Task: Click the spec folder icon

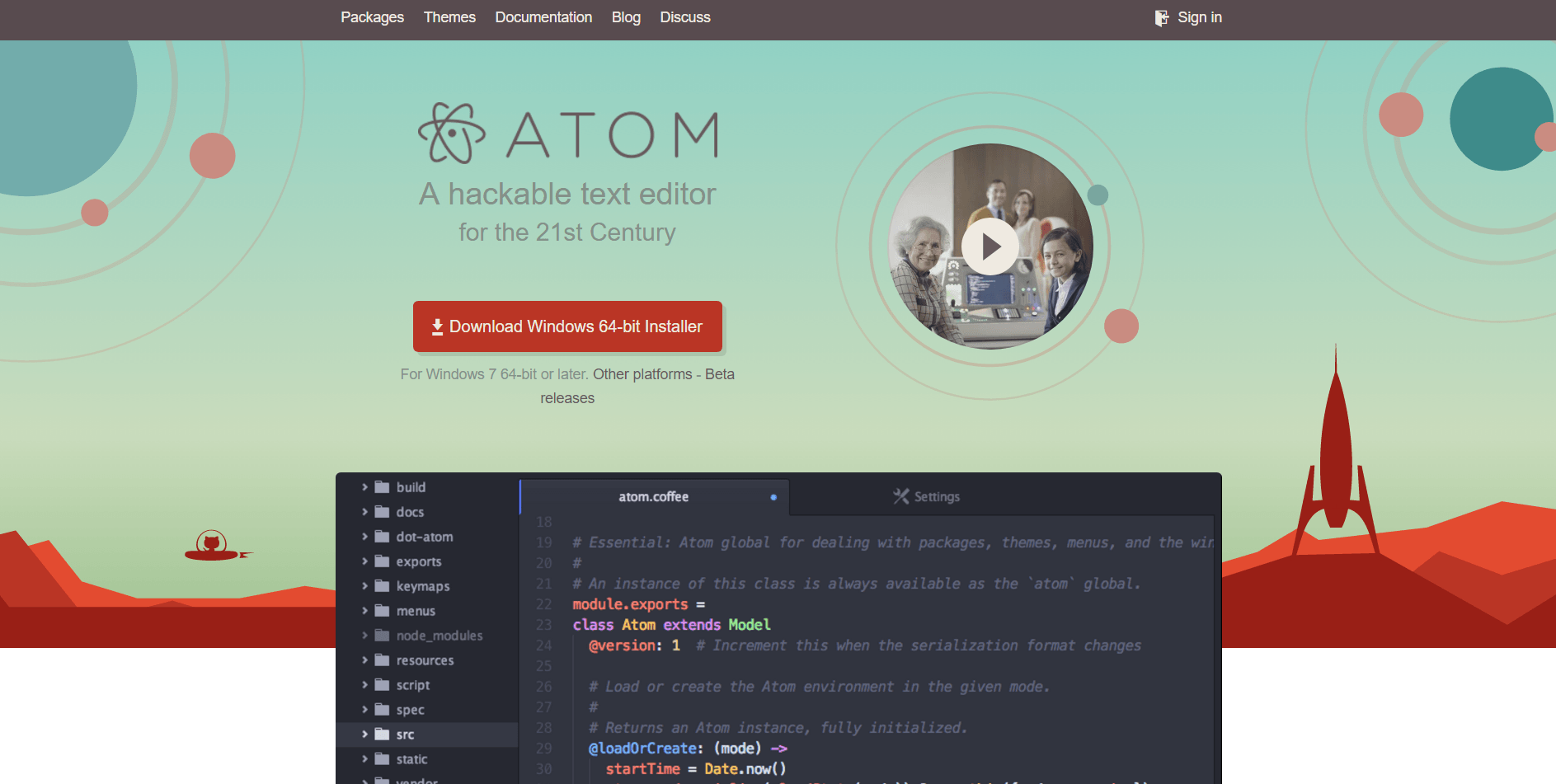Action: [x=382, y=710]
